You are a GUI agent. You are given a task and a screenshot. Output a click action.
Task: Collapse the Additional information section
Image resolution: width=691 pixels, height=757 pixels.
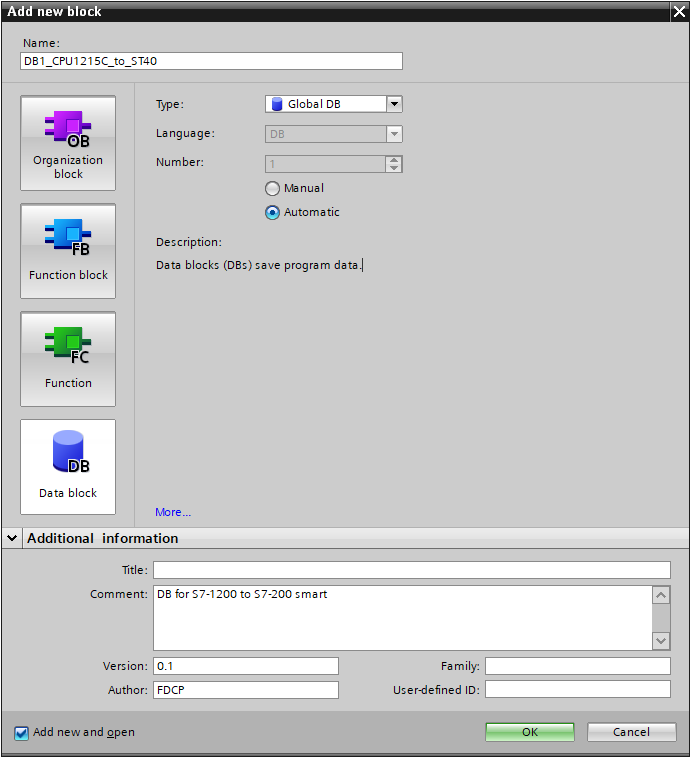coord(12,538)
